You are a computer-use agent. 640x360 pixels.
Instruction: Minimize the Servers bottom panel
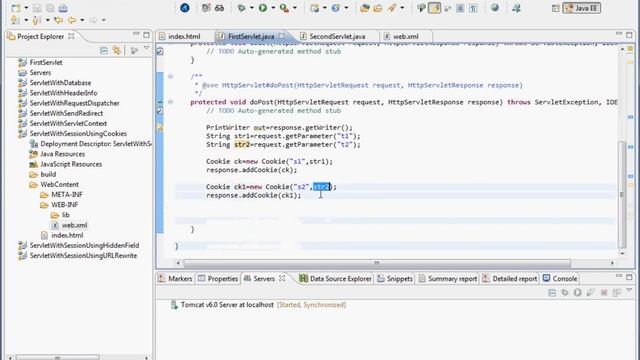619,277
